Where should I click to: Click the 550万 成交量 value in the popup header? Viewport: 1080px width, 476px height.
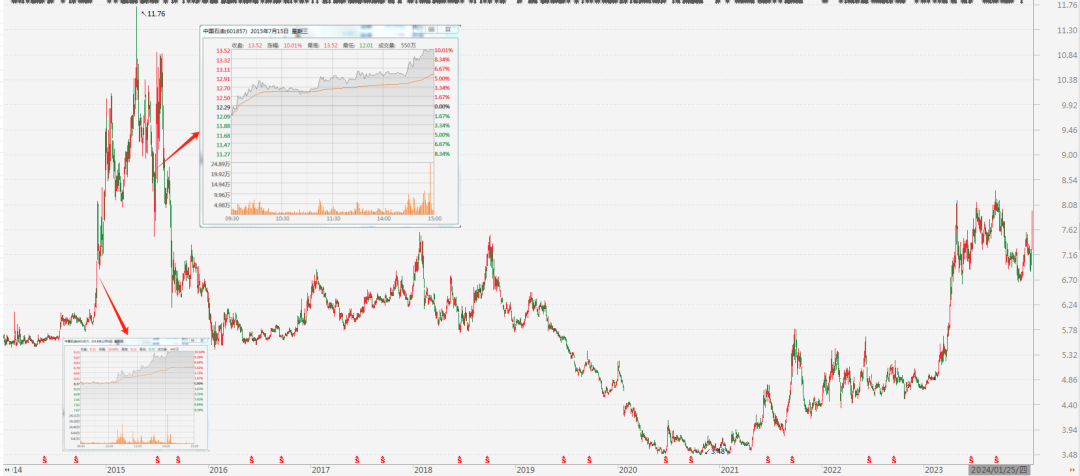pyautogui.click(x=408, y=45)
